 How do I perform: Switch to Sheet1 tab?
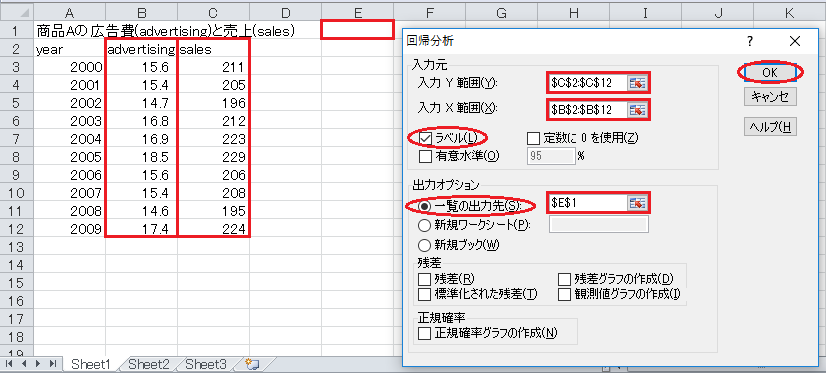point(91,364)
